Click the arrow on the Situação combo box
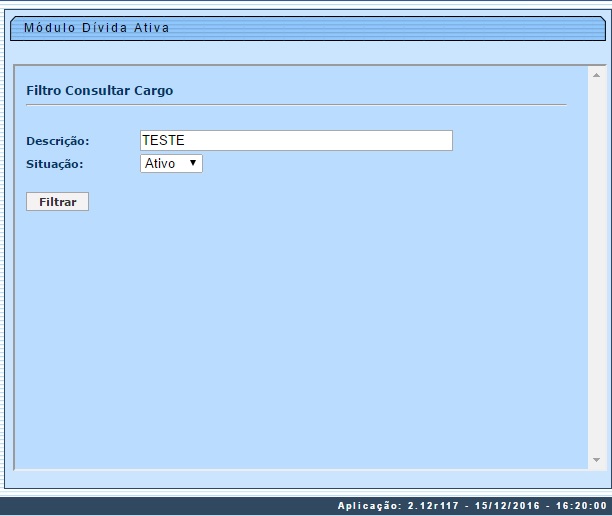The height and width of the screenshot is (516, 612). (x=192, y=163)
